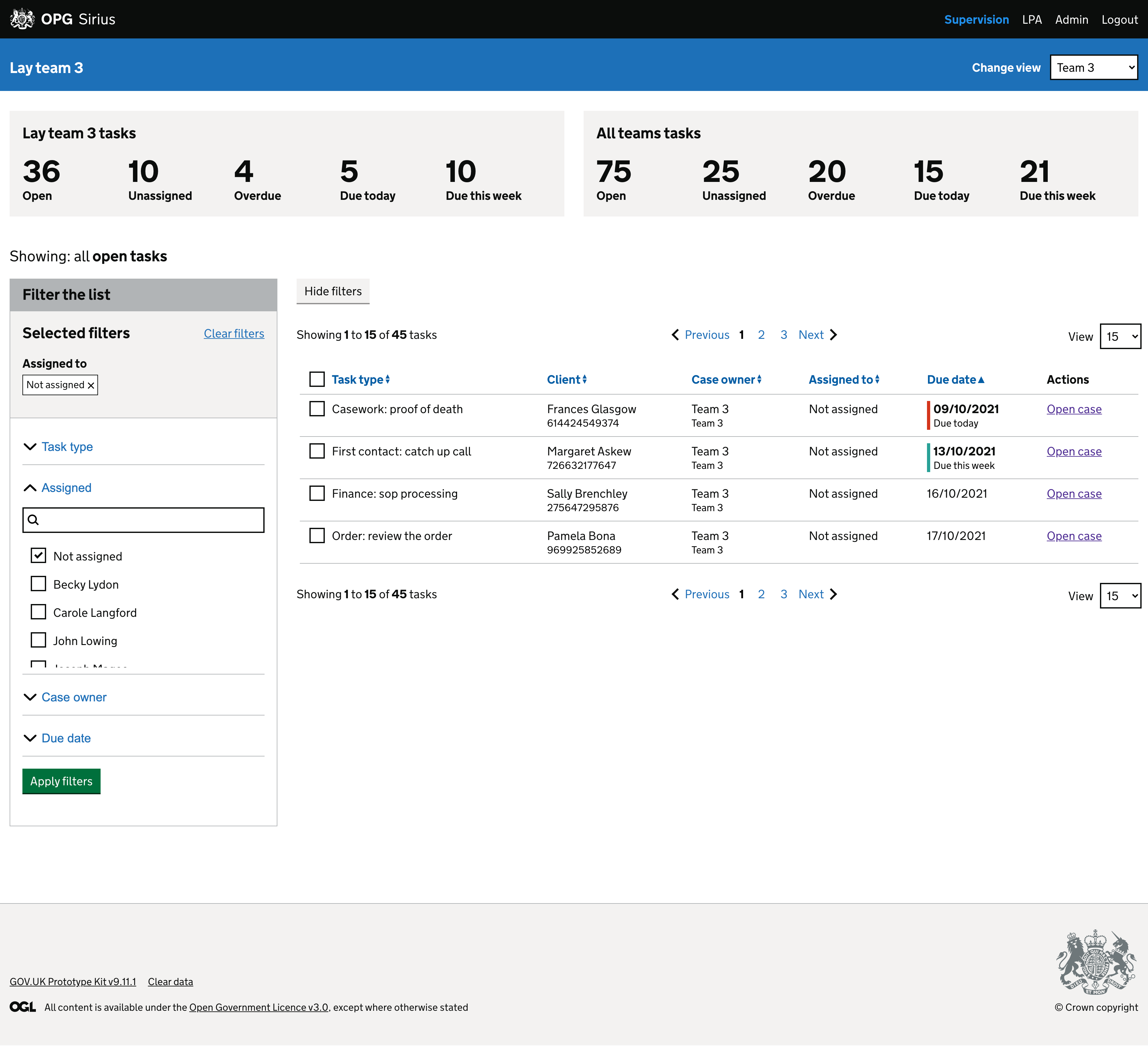This screenshot has height=1046, width=1148.
Task: Click the All teams '20 Overdue' stat
Action: click(831, 180)
